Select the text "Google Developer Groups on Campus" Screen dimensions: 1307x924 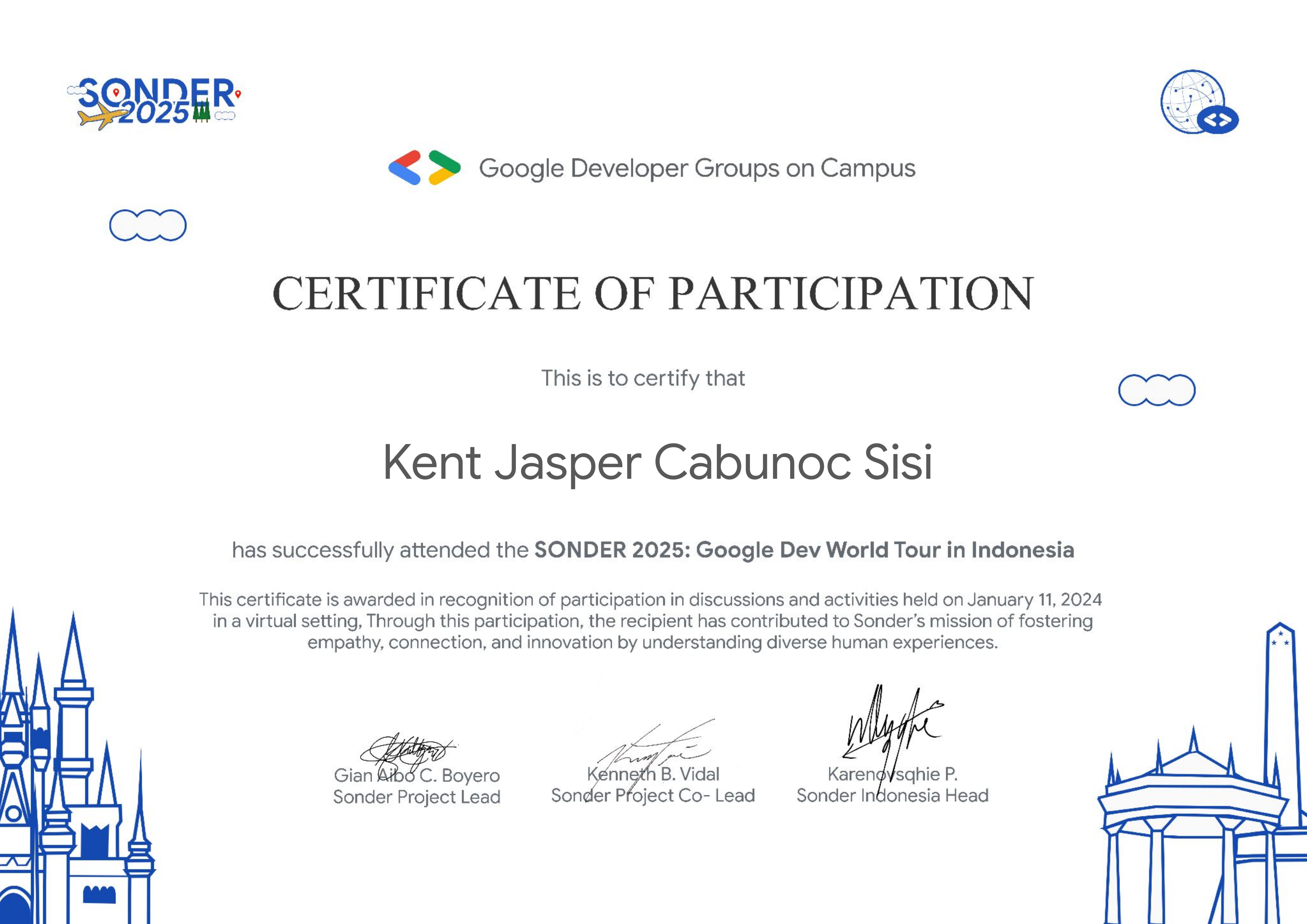click(697, 168)
